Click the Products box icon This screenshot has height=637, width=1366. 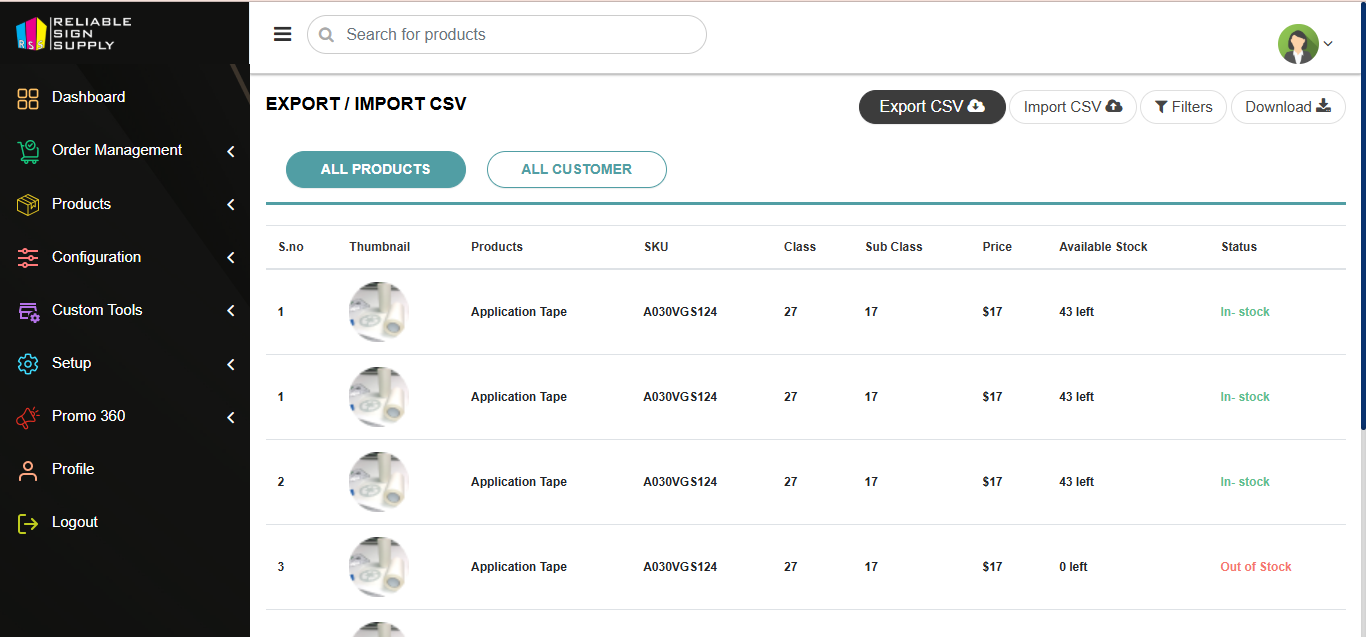[x=28, y=204]
